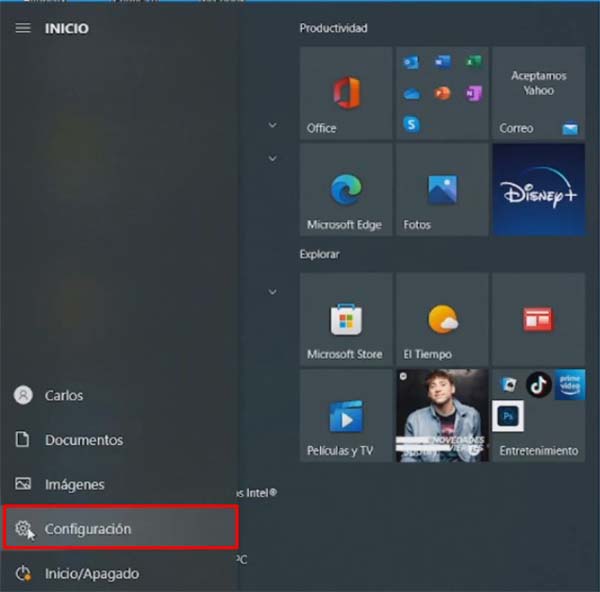
Task: Open the Microsoft Store tile
Action: [346, 319]
